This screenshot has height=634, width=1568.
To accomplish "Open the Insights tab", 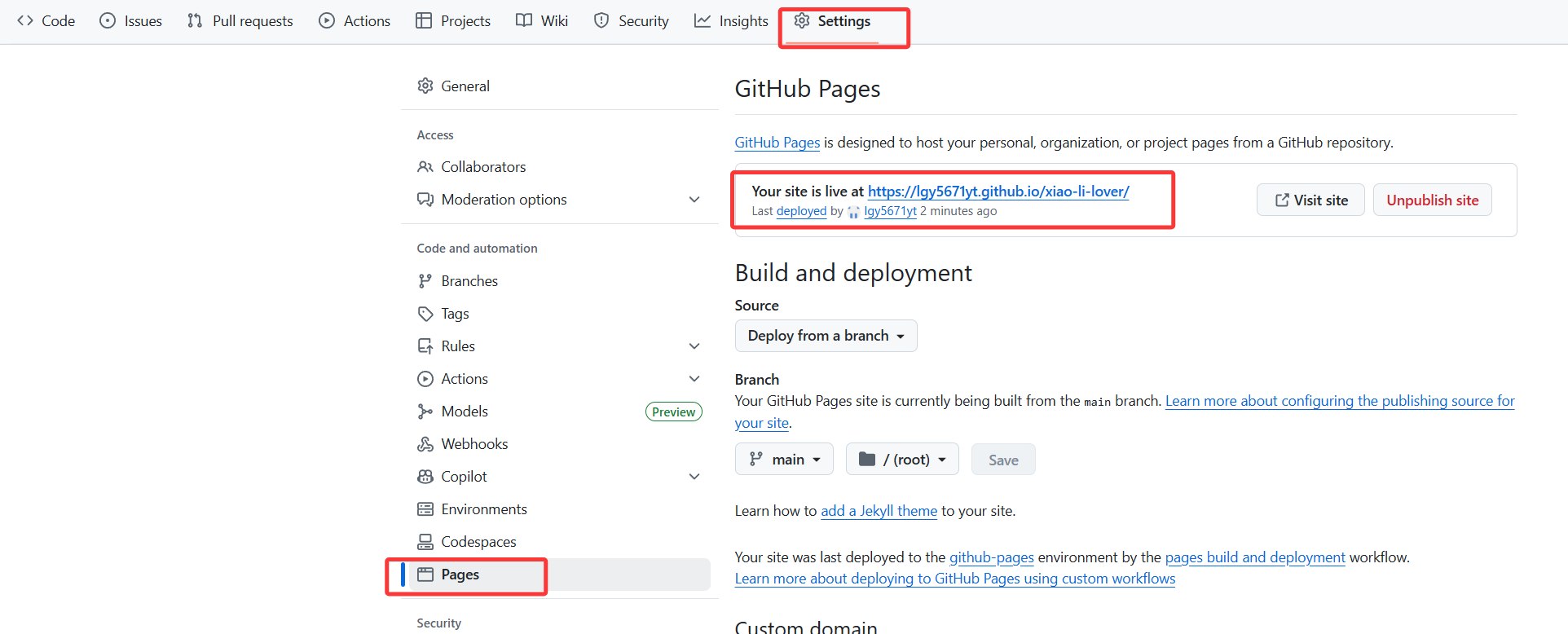I will click(x=731, y=21).
